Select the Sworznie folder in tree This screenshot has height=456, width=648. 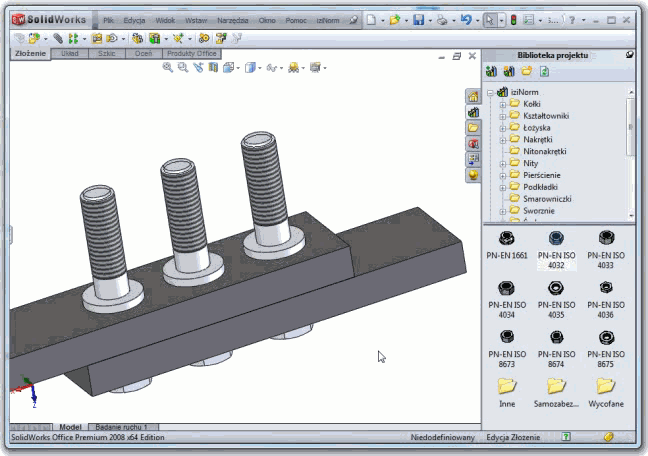538,211
